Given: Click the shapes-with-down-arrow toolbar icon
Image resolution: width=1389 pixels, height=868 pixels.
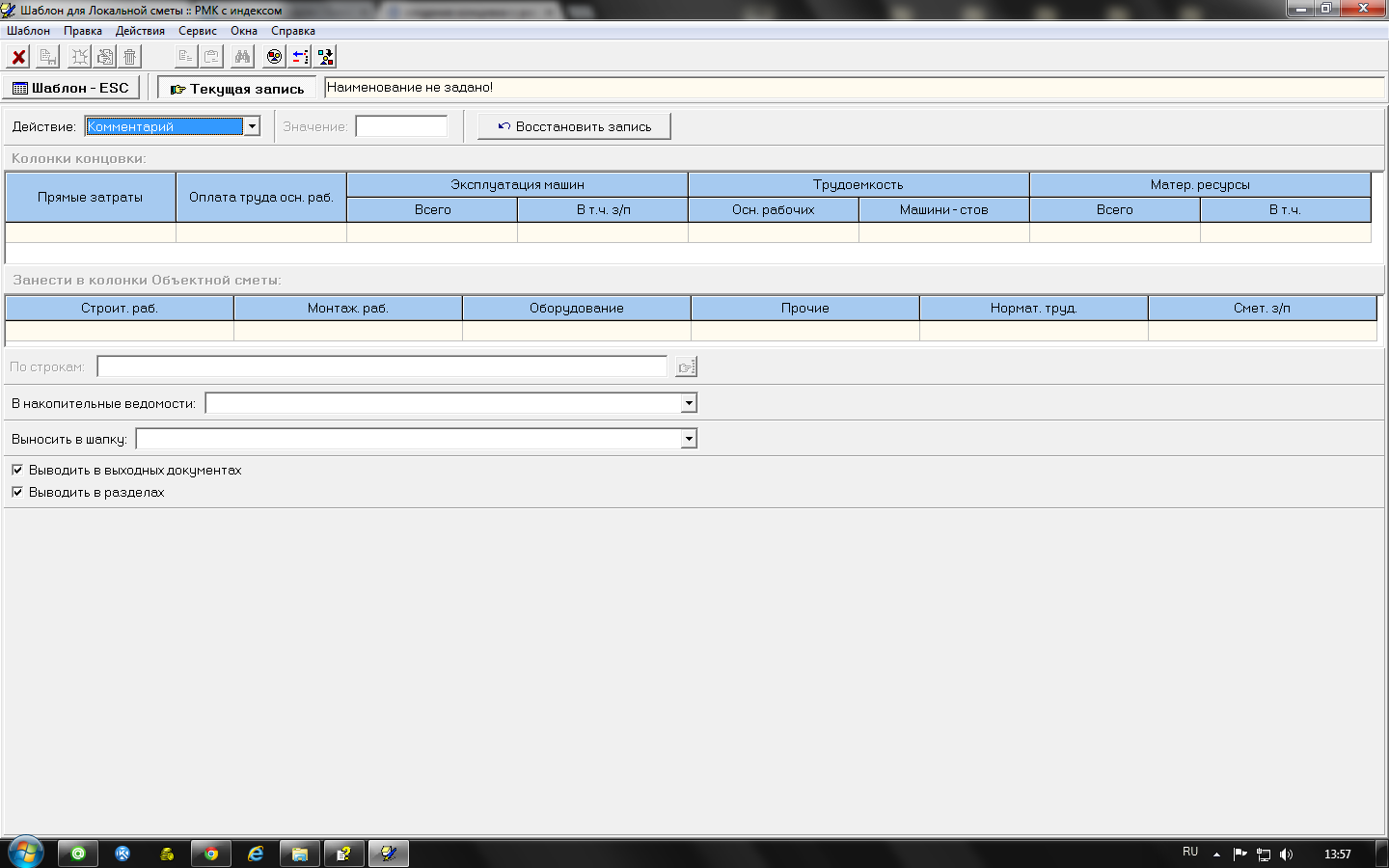Looking at the screenshot, I should pos(325,57).
